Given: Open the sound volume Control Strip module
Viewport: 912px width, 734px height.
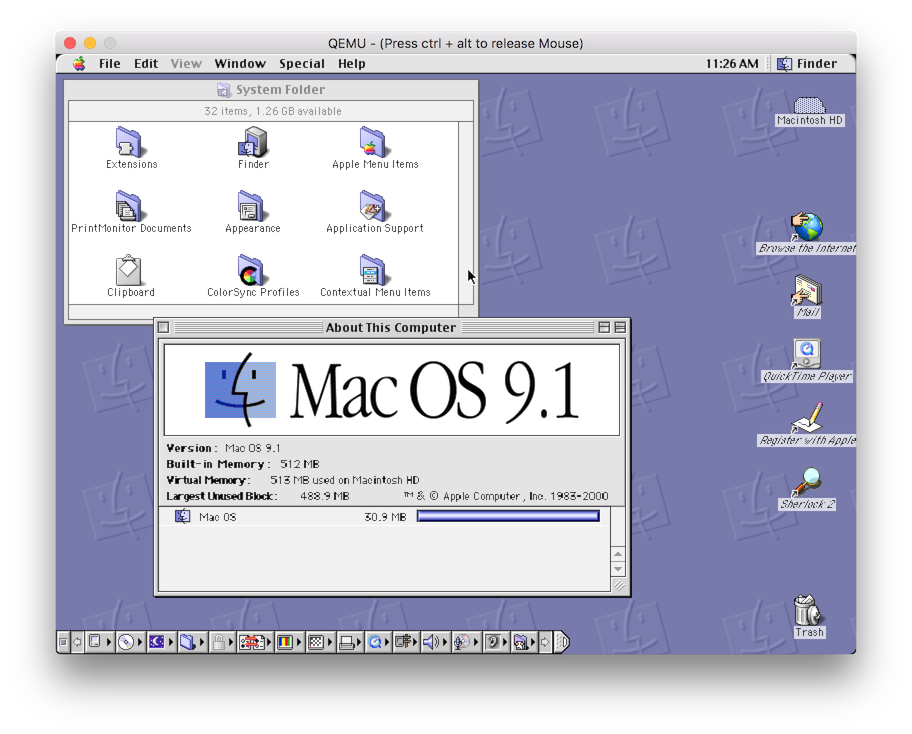Looking at the screenshot, I should [x=433, y=642].
